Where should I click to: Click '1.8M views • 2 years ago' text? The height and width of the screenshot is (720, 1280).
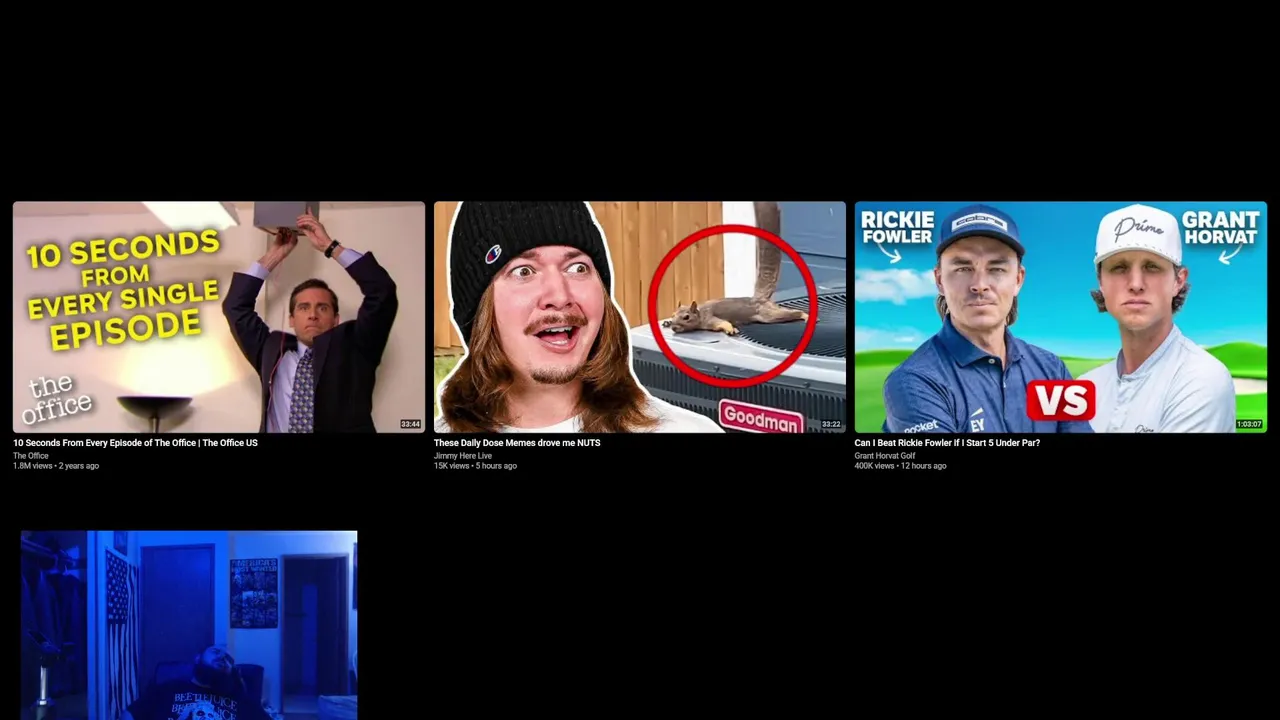[x=56, y=466]
